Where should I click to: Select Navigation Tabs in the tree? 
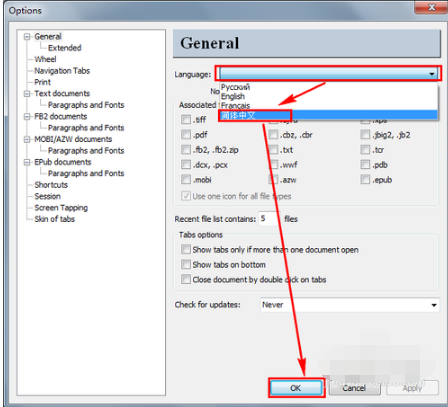[62, 71]
